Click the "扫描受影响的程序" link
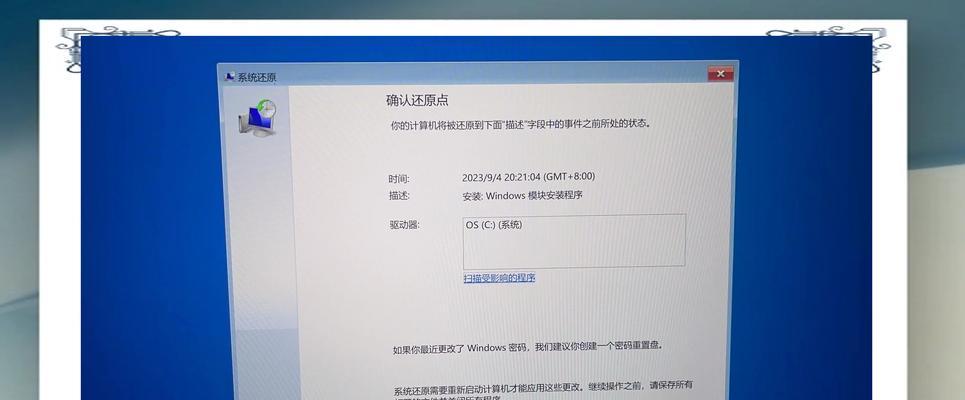This screenshot has width=965, height=400. coord(499,278)
